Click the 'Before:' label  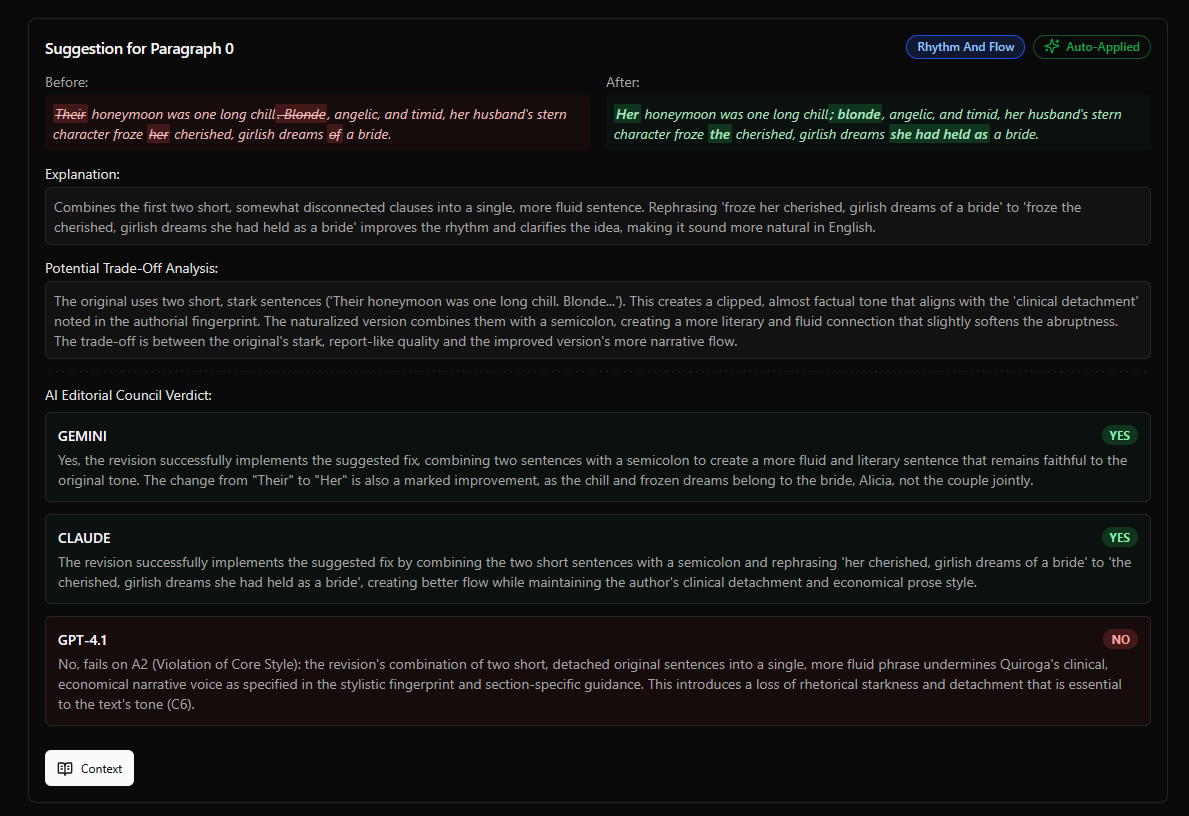click(x=67, y=82)
